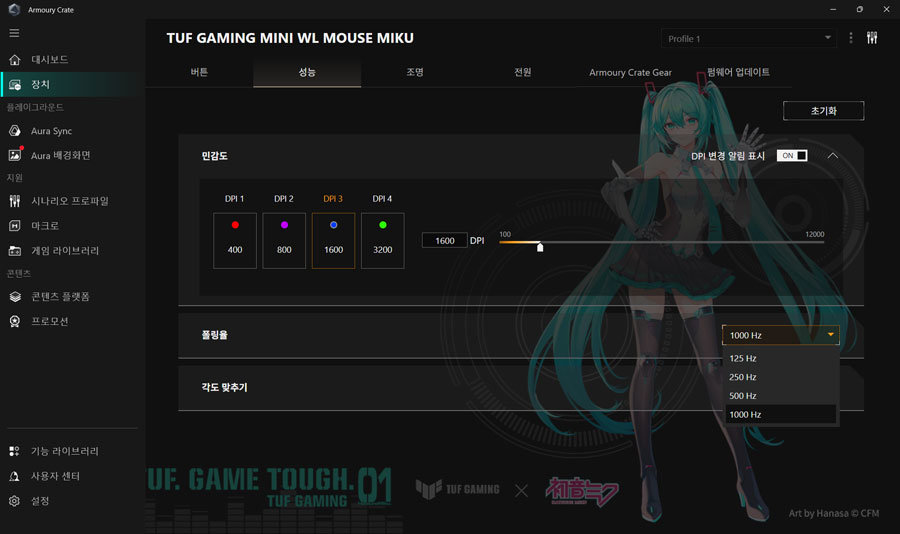This screenshot has width=900, height=534.
Task: Switch to the 펌웨어 업데이트 tab
Action: pos(738,73)
